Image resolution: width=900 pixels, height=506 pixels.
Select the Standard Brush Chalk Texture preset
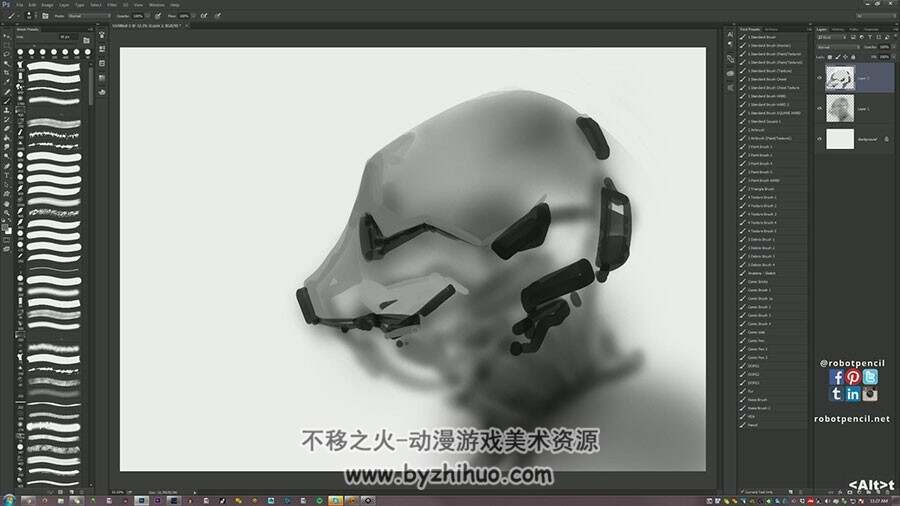click(x=773, y=88)
